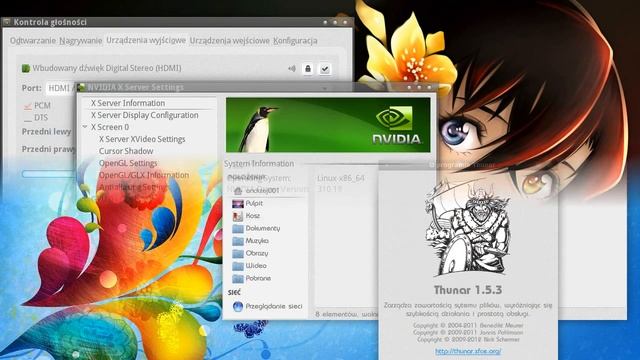The width and height of the screenshot is (640, 360).
Task: Click the Przeglądanie sieci network globe icon
Action: click(x=238, y=307)
